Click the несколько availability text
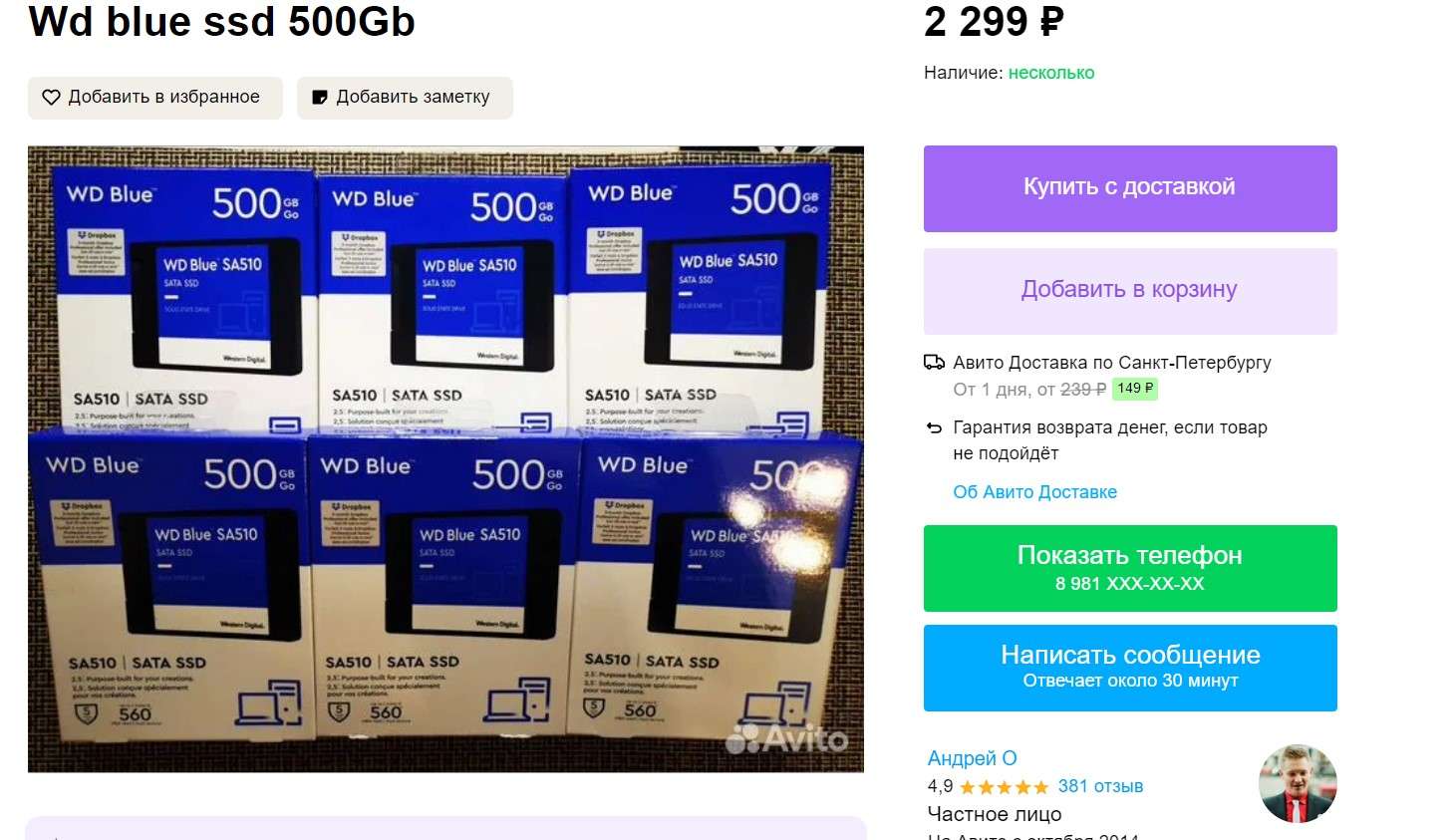The height and width of the screenshot is (840, 1456). coord(1050,73)
